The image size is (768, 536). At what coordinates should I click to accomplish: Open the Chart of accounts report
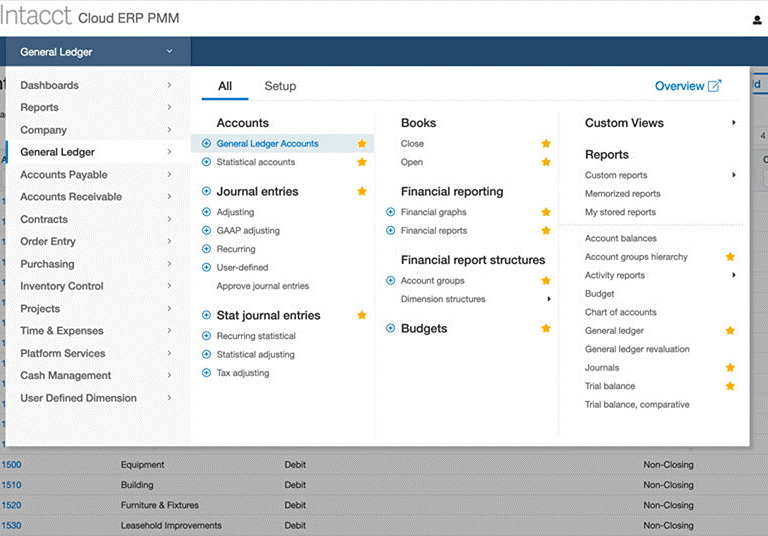click(621, 312)
